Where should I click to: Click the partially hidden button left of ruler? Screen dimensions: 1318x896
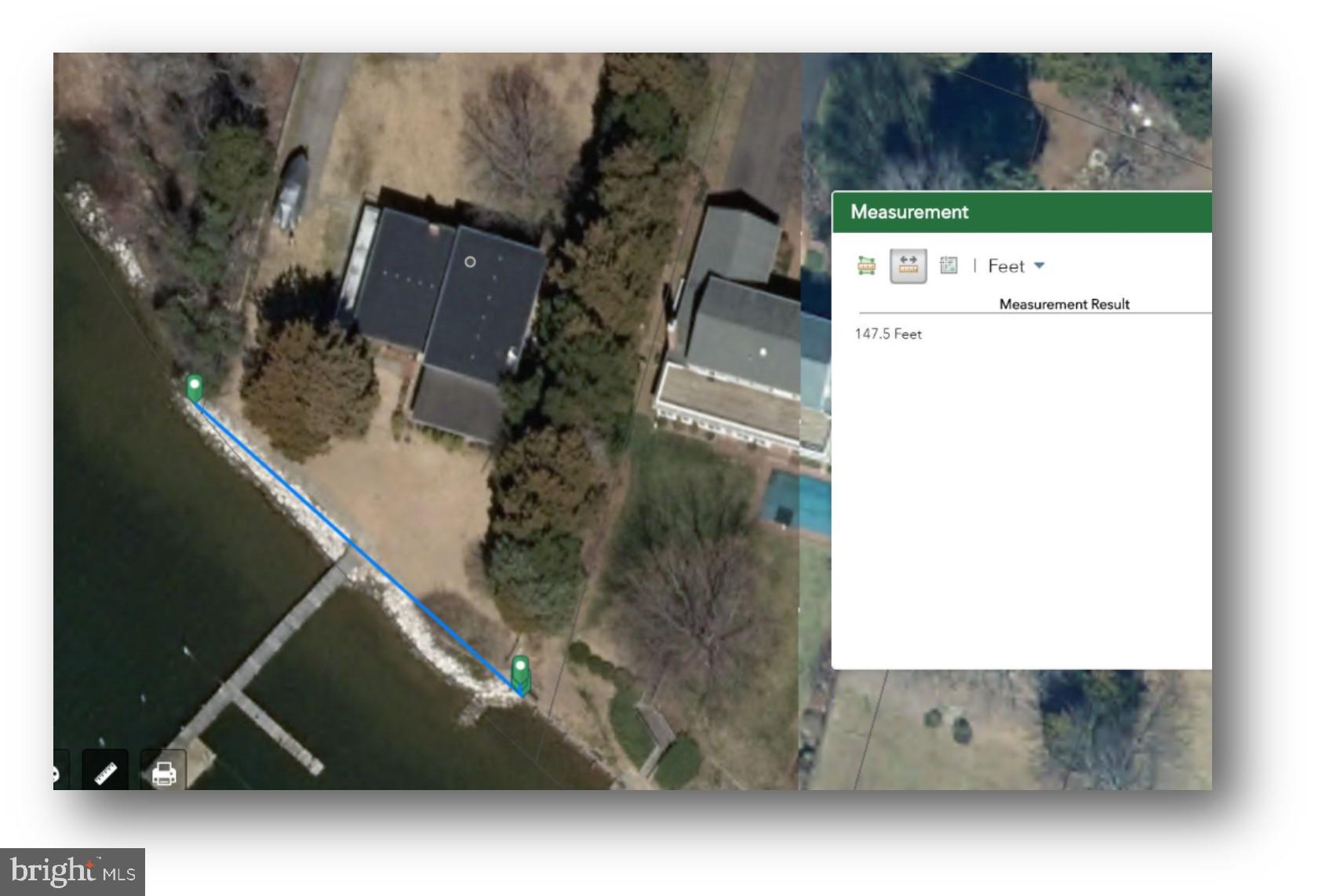[x=60, y=772]
